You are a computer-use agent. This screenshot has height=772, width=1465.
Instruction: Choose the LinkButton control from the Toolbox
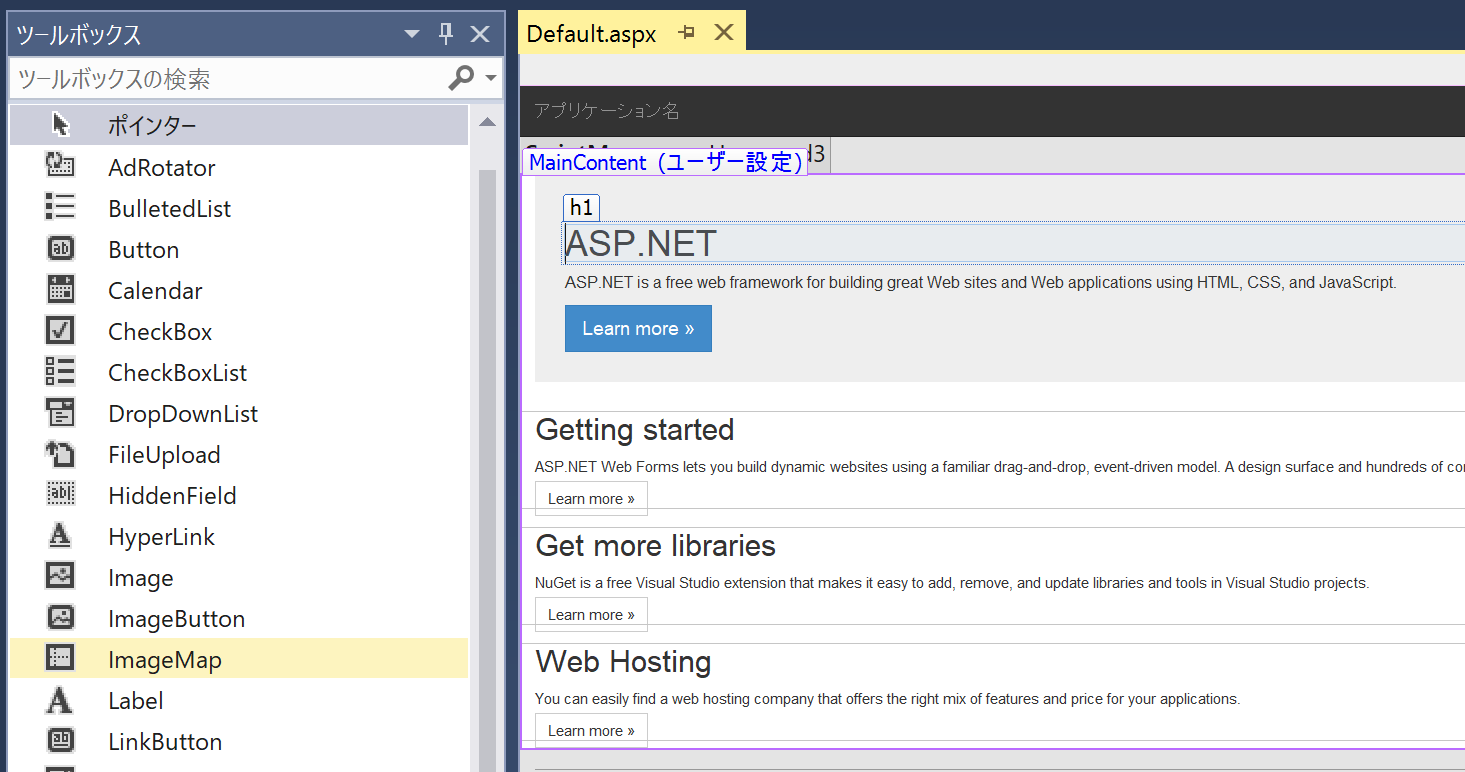[x=164, y=741]
